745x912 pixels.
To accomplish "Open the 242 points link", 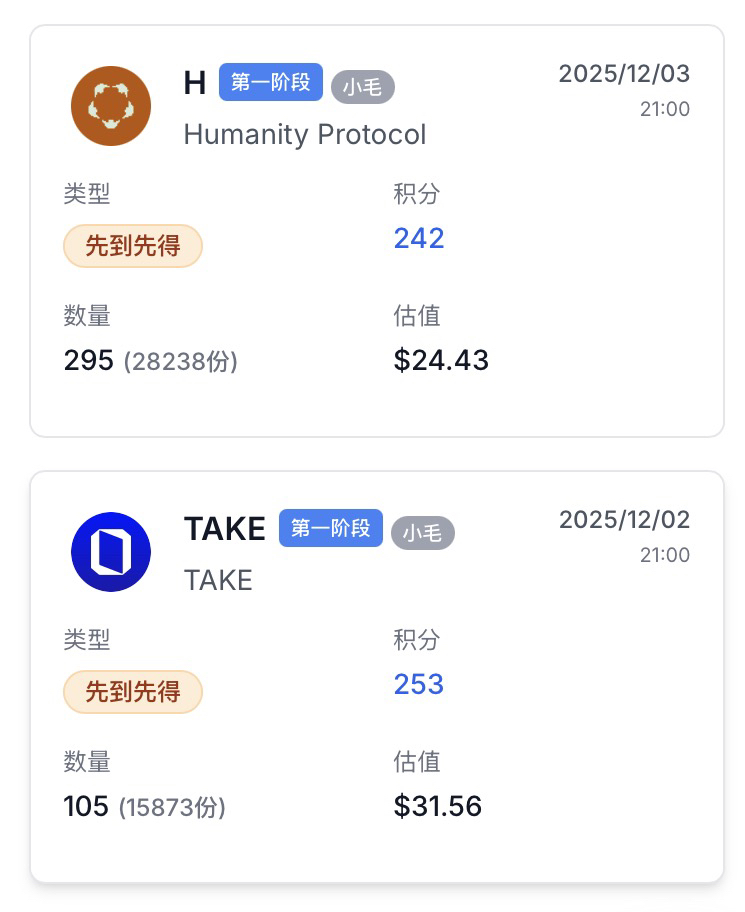I will (419, 238).
